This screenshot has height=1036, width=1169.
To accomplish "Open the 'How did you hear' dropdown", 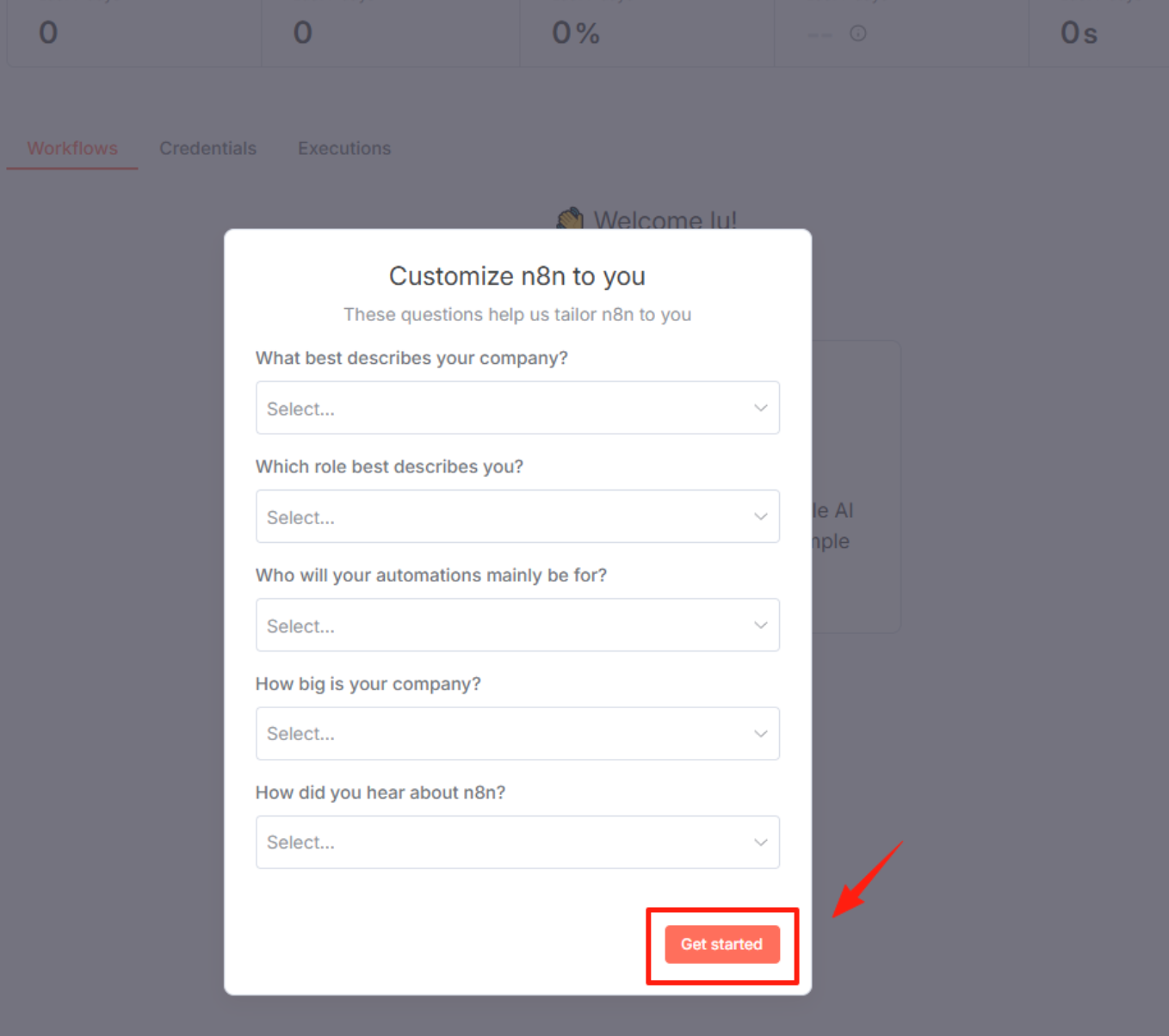I will coord(517,842).
